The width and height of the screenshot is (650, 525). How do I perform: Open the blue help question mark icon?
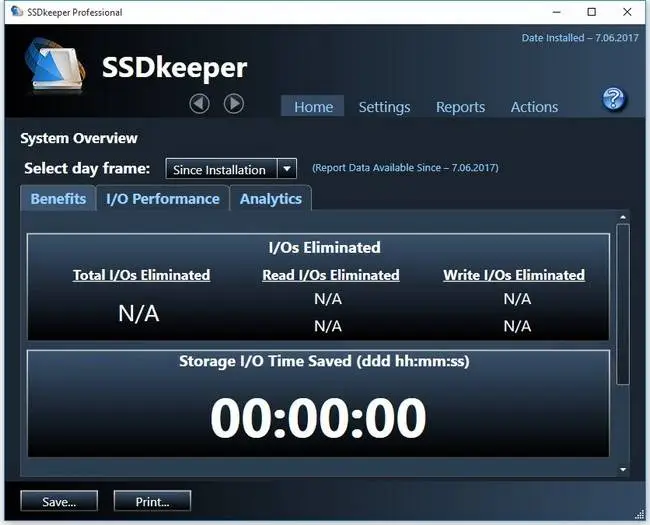point(614,99)
